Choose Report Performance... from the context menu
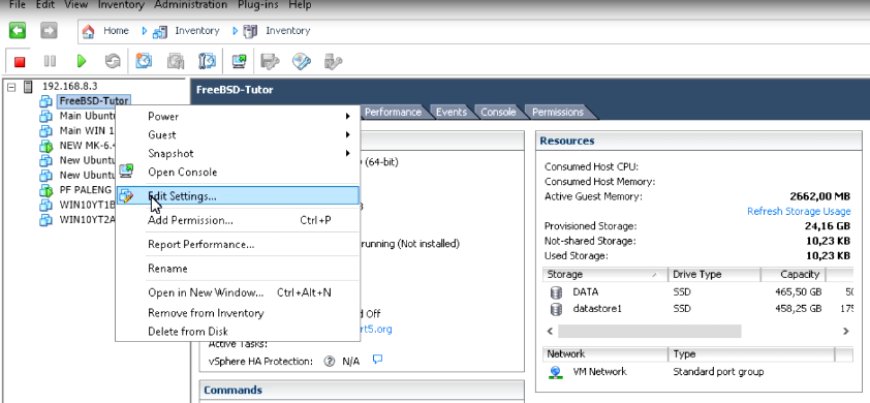 click(237, 244)
